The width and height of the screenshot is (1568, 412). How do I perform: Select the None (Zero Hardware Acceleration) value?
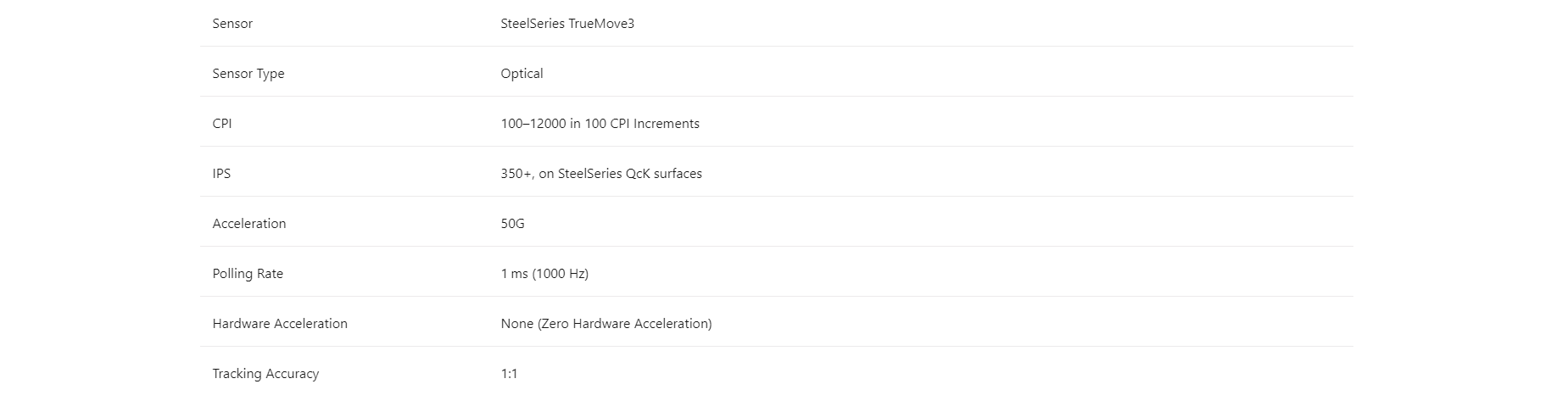point(605,324)
